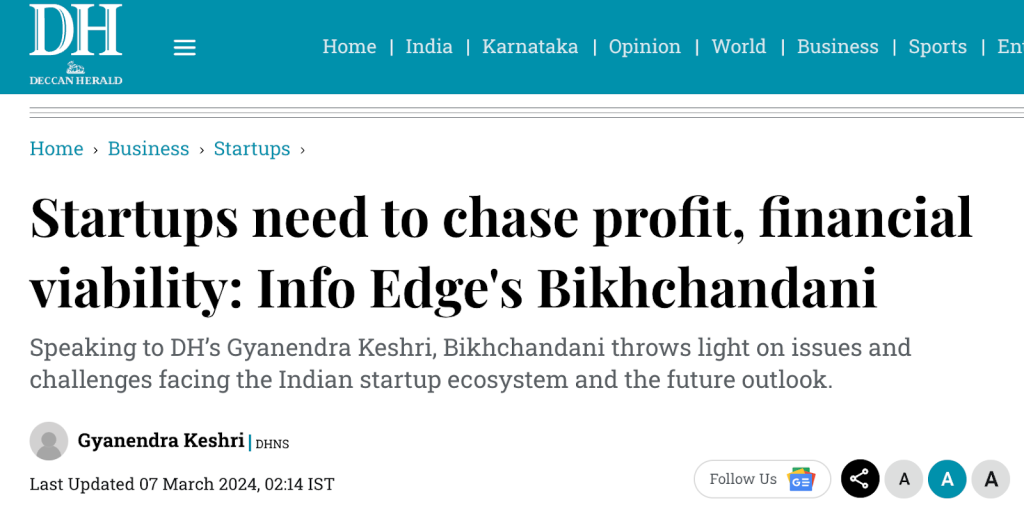Go to the India section
1024x516 pixels.
(x=429, y=47)
